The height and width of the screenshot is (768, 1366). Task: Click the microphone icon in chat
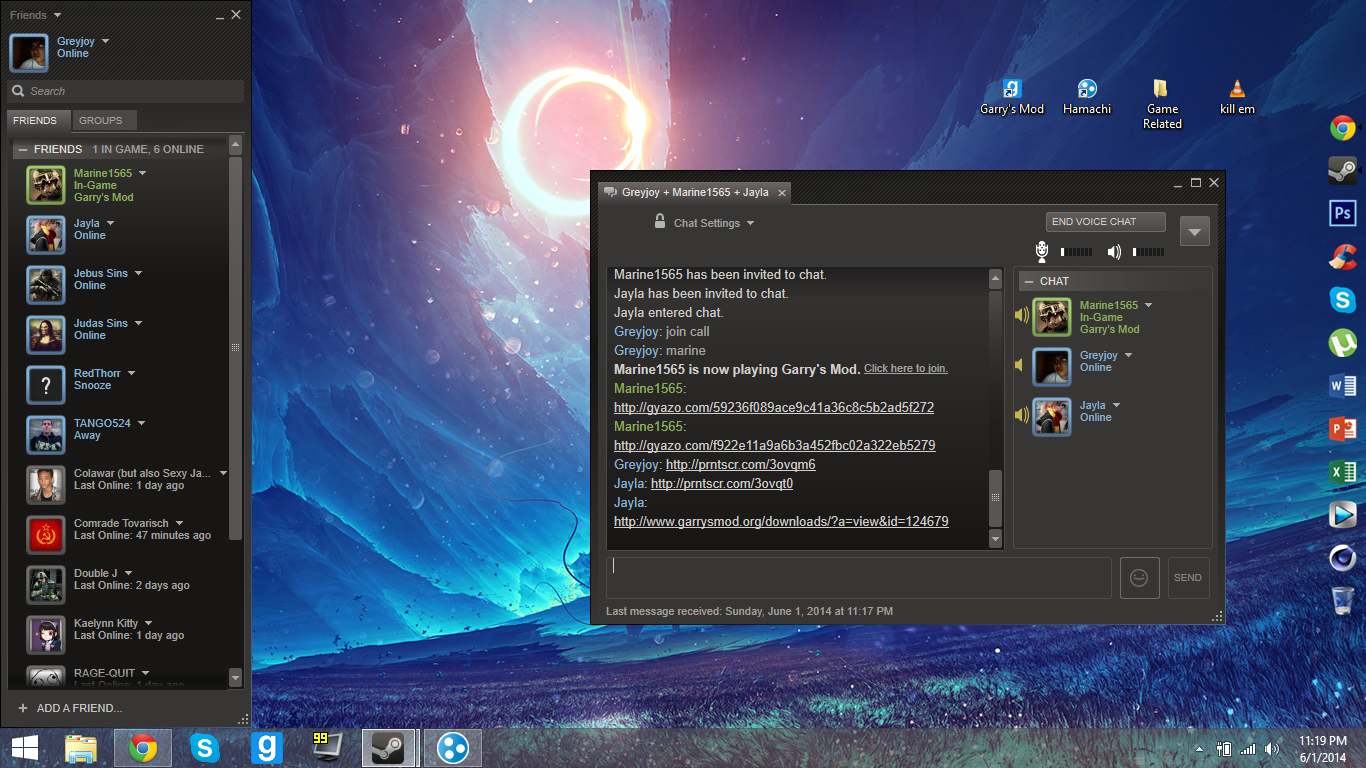[x=1042, y=252]
